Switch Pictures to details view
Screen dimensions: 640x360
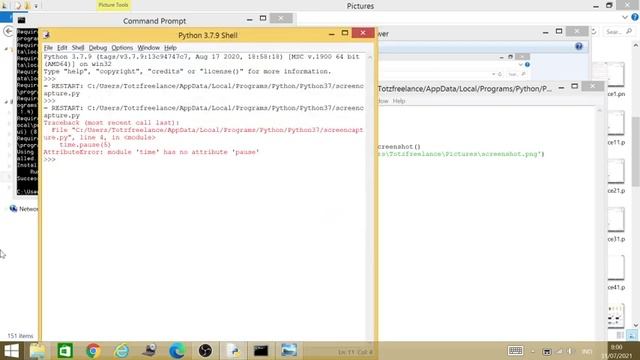click(x=620, y=336)
